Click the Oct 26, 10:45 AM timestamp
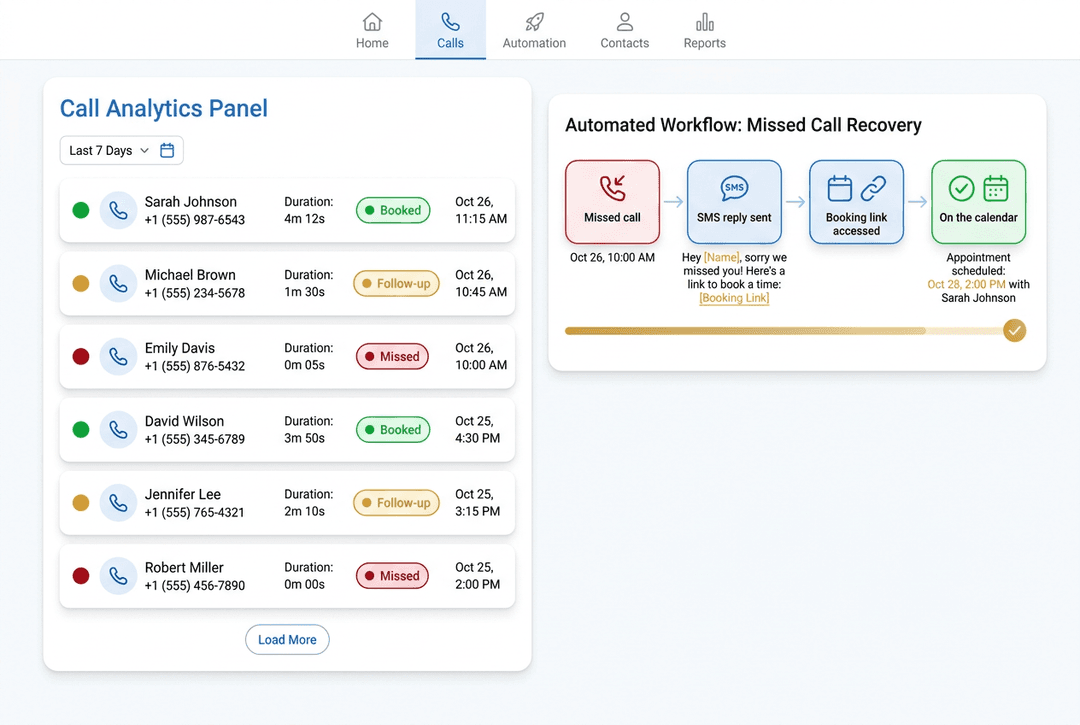Image resolution: width=1080 pixels, height=725 pixels. coord(481,283)
